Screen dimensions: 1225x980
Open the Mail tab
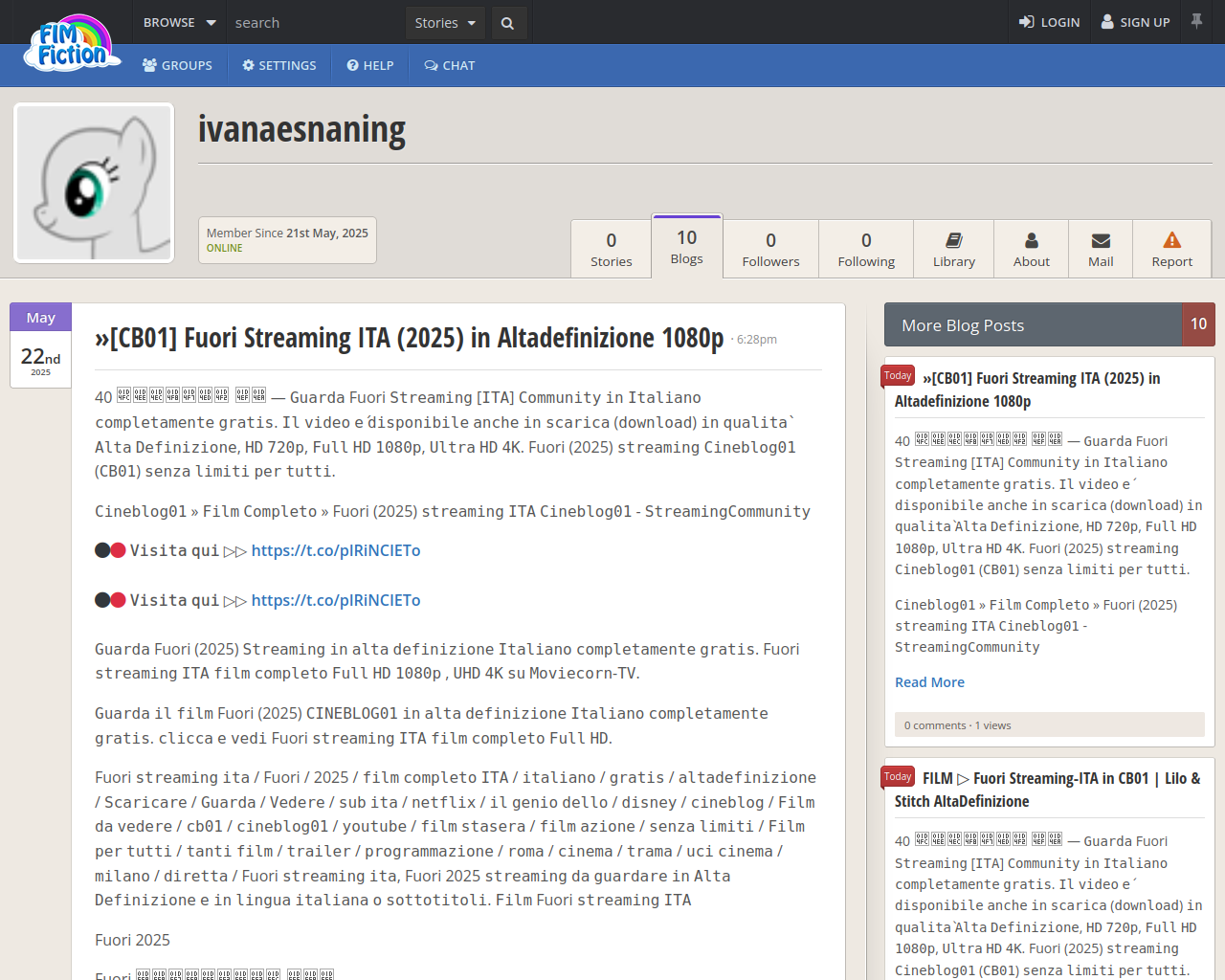1101,249
